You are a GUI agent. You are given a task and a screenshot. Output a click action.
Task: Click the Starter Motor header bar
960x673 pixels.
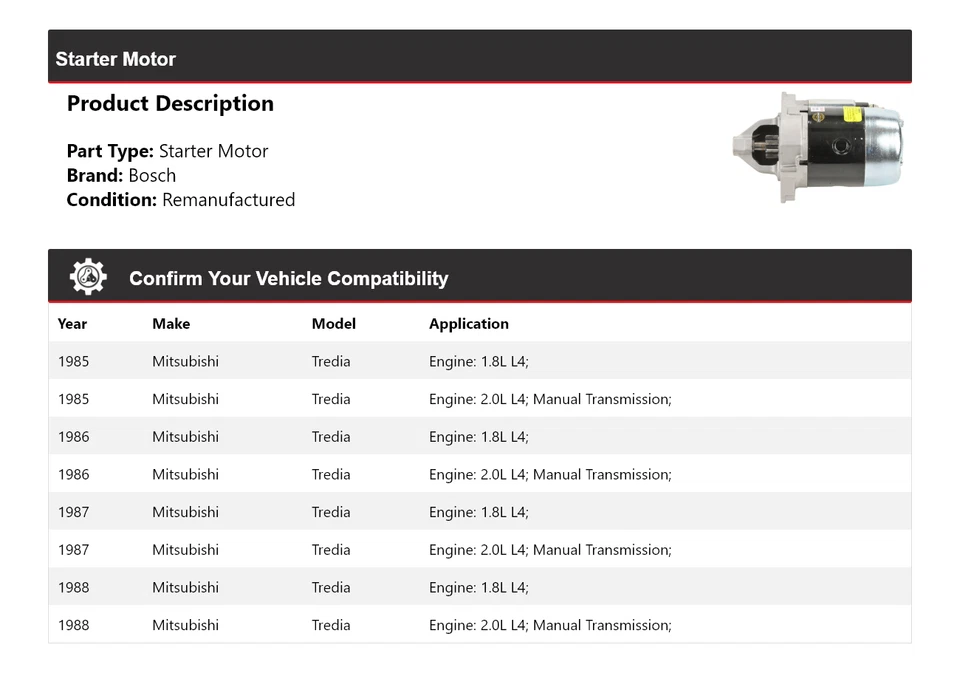pyautogui.click(x=479, y=58)
